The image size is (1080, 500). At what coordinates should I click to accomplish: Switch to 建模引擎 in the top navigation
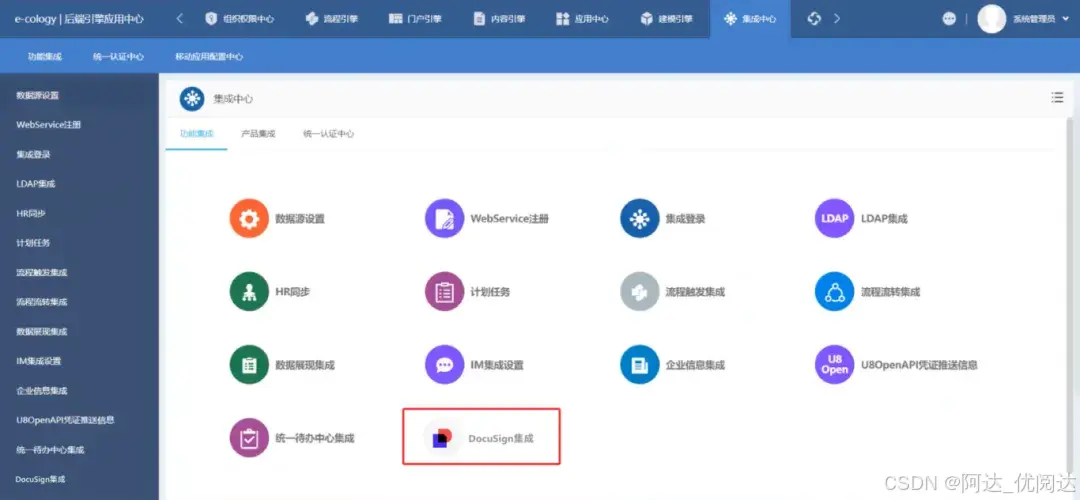pos(666,19)
